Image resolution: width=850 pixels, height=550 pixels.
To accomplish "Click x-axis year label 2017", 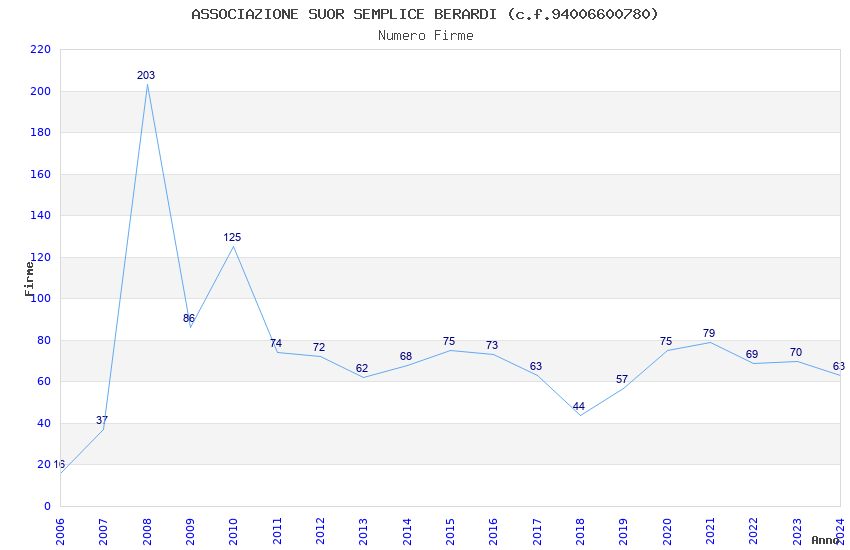I will (x=537, y=531).
